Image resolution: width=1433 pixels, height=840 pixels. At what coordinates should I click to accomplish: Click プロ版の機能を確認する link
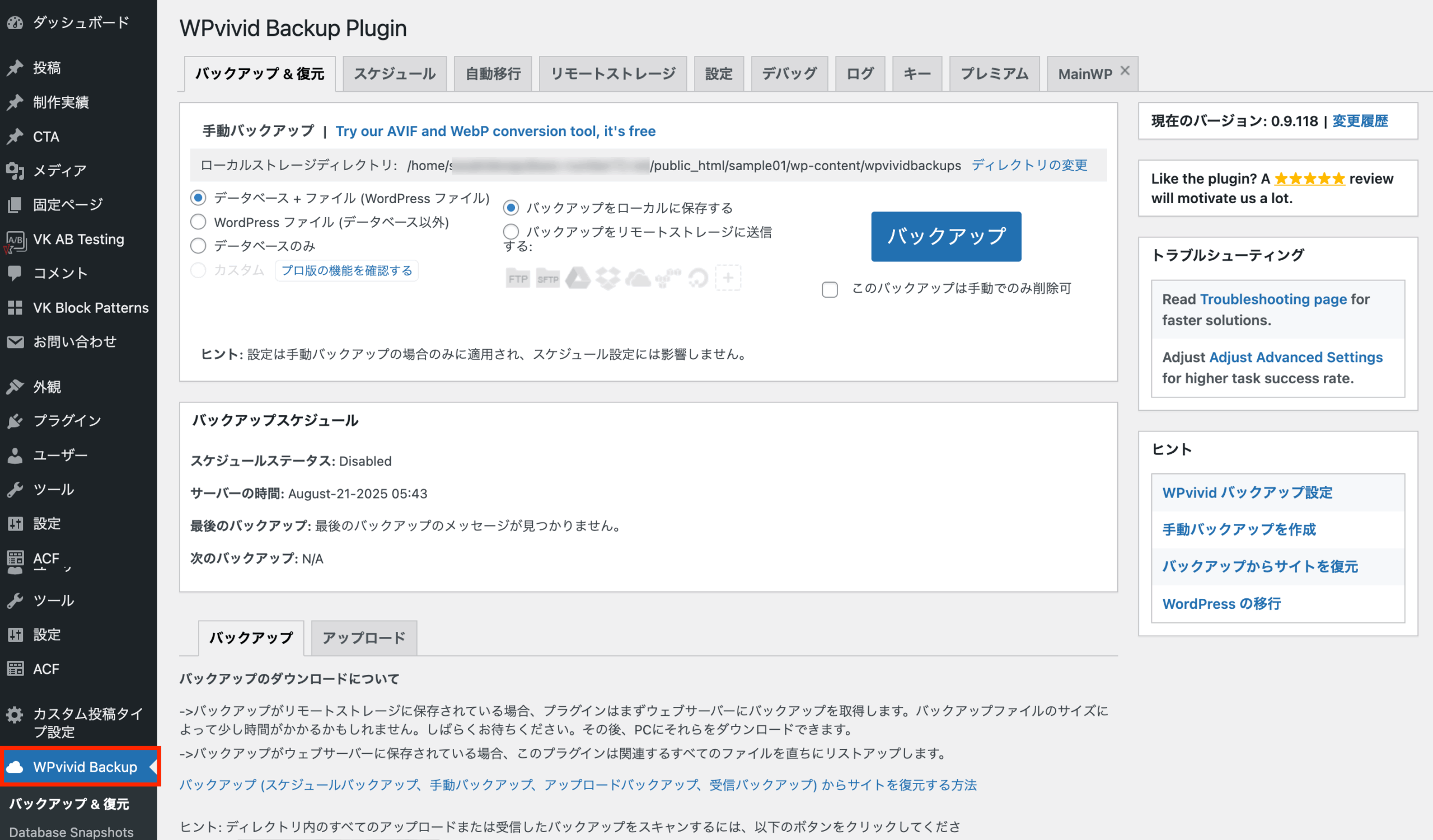(347, 270)
